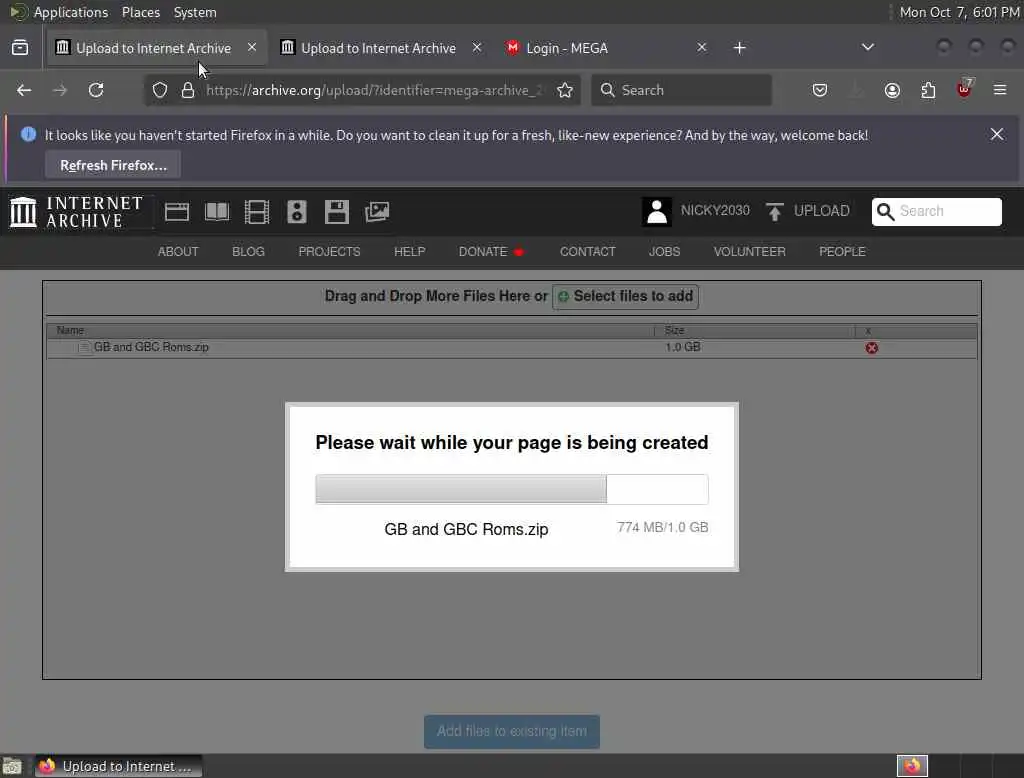This screenshot has height=778, width=1024.
Task: Click the browser back arrow
Action: tap(24, 90)
